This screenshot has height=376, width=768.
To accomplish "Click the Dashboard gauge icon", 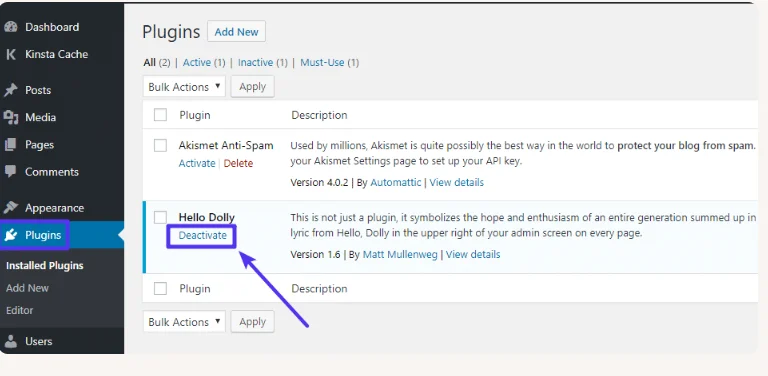I will (x=11, y=27).
